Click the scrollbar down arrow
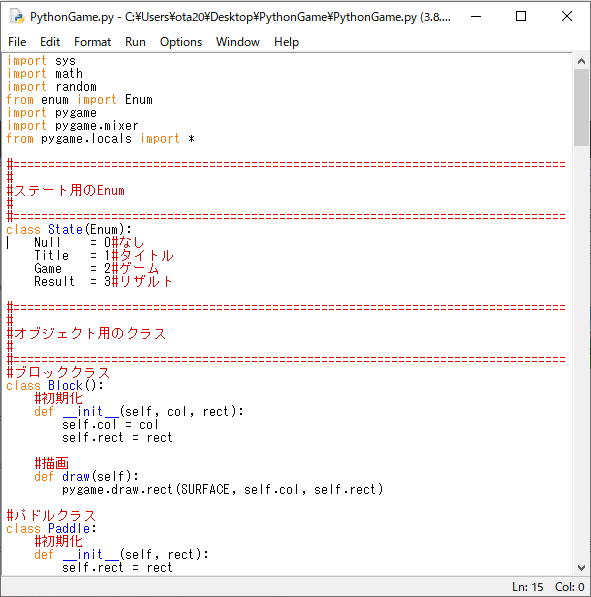The height and width of the screenshot is (597, 591). (581, 568)
